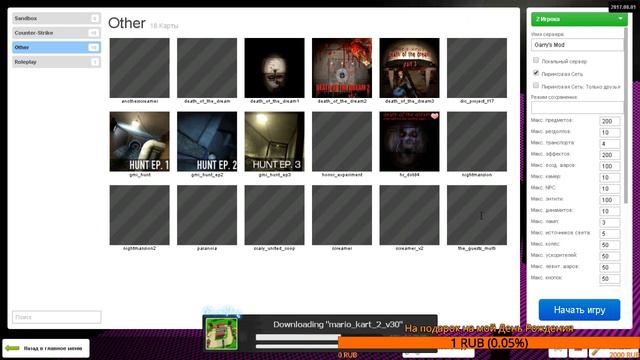This screenshot has width=640, height=360.
Task: Edit the 'Макс. колёс' value 50
Action: 610,245
